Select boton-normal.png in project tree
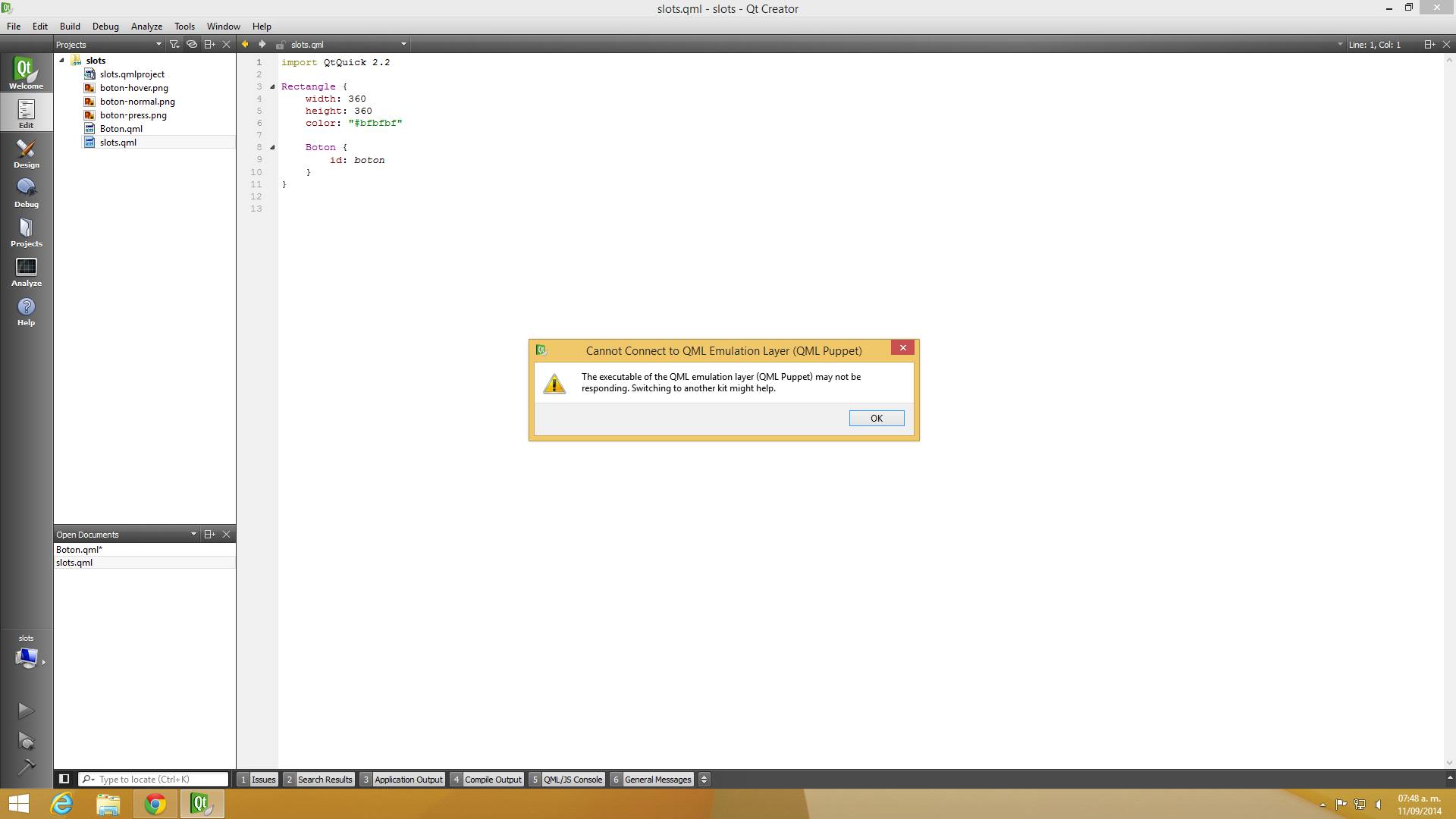 coord(137,102)
